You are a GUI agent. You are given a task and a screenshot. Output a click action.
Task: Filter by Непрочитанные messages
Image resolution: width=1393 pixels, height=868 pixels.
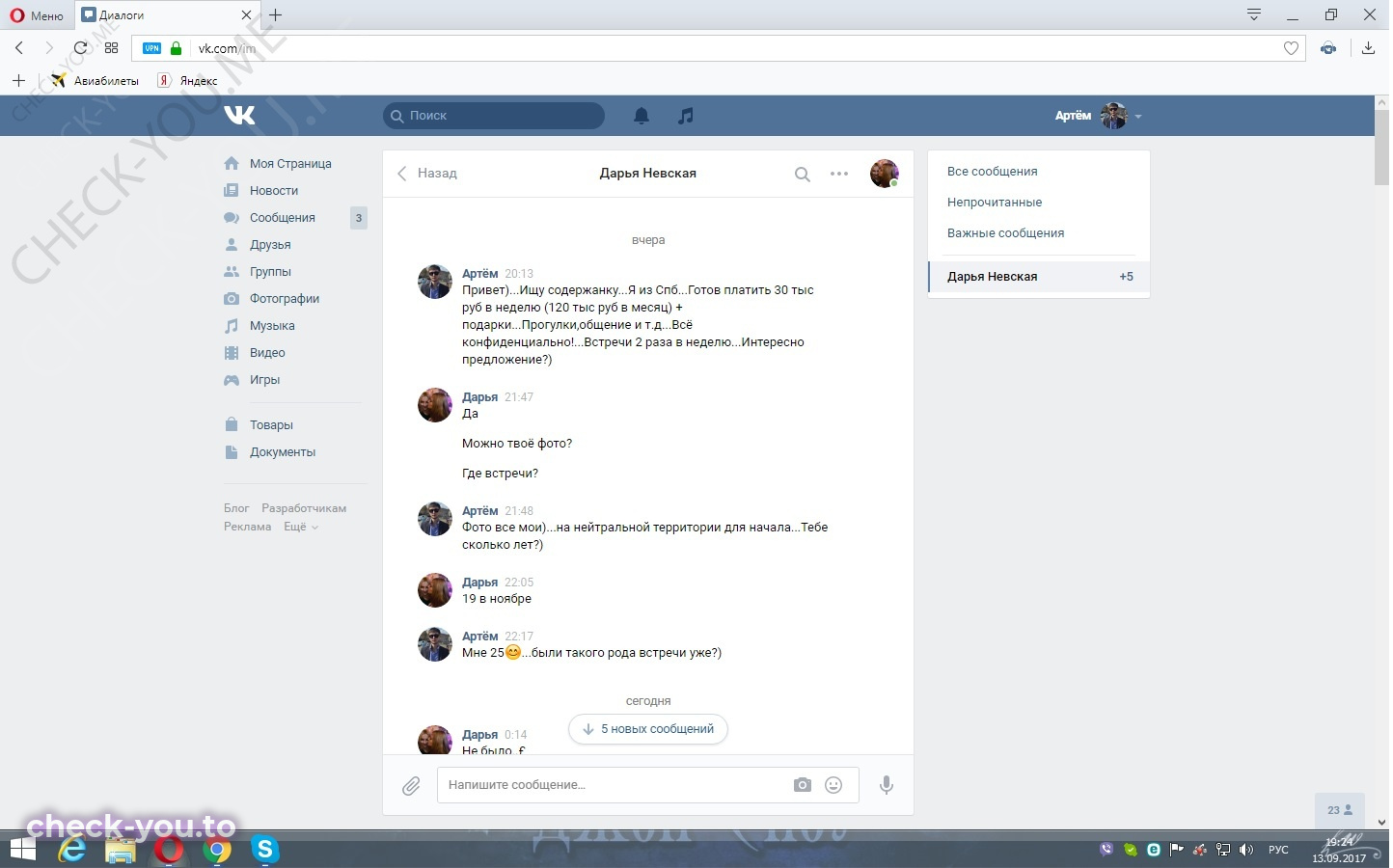click(x=995, y=203)
